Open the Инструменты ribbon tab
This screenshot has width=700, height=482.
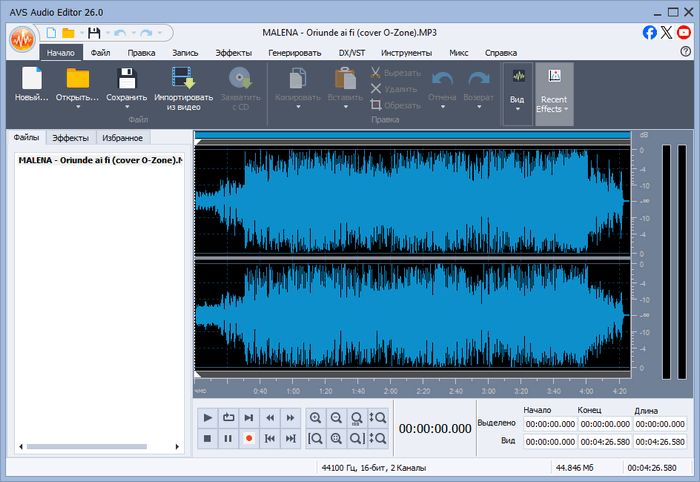click(x=406, y=52)
